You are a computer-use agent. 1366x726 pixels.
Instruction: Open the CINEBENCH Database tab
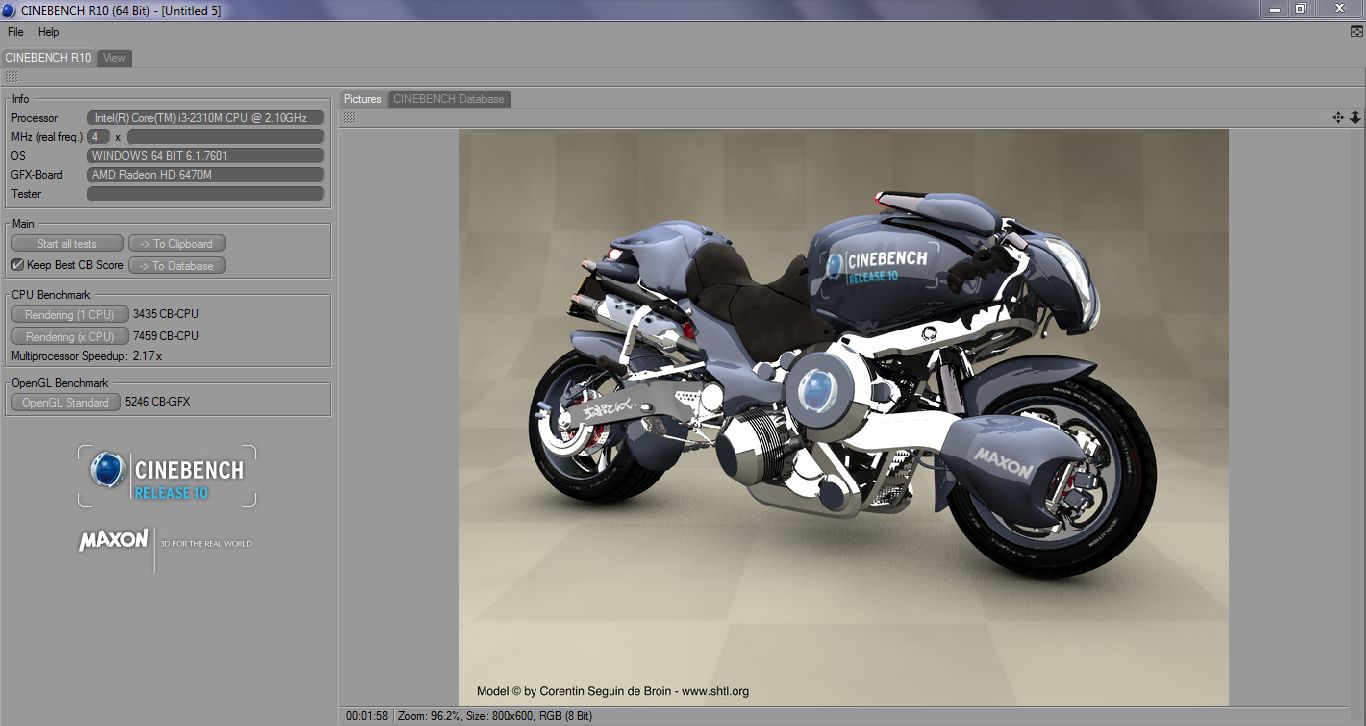pyautogui.click(x=449, y=99)
